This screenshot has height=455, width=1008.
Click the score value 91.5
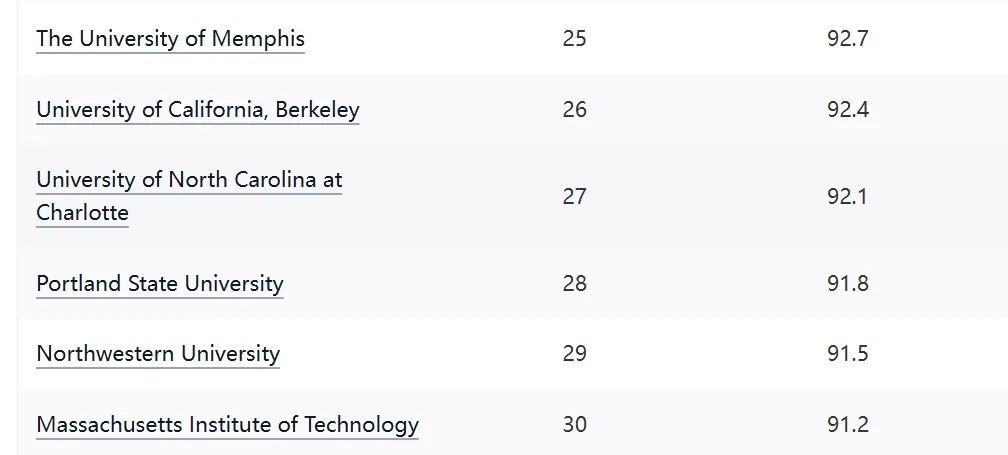point(848,353)
